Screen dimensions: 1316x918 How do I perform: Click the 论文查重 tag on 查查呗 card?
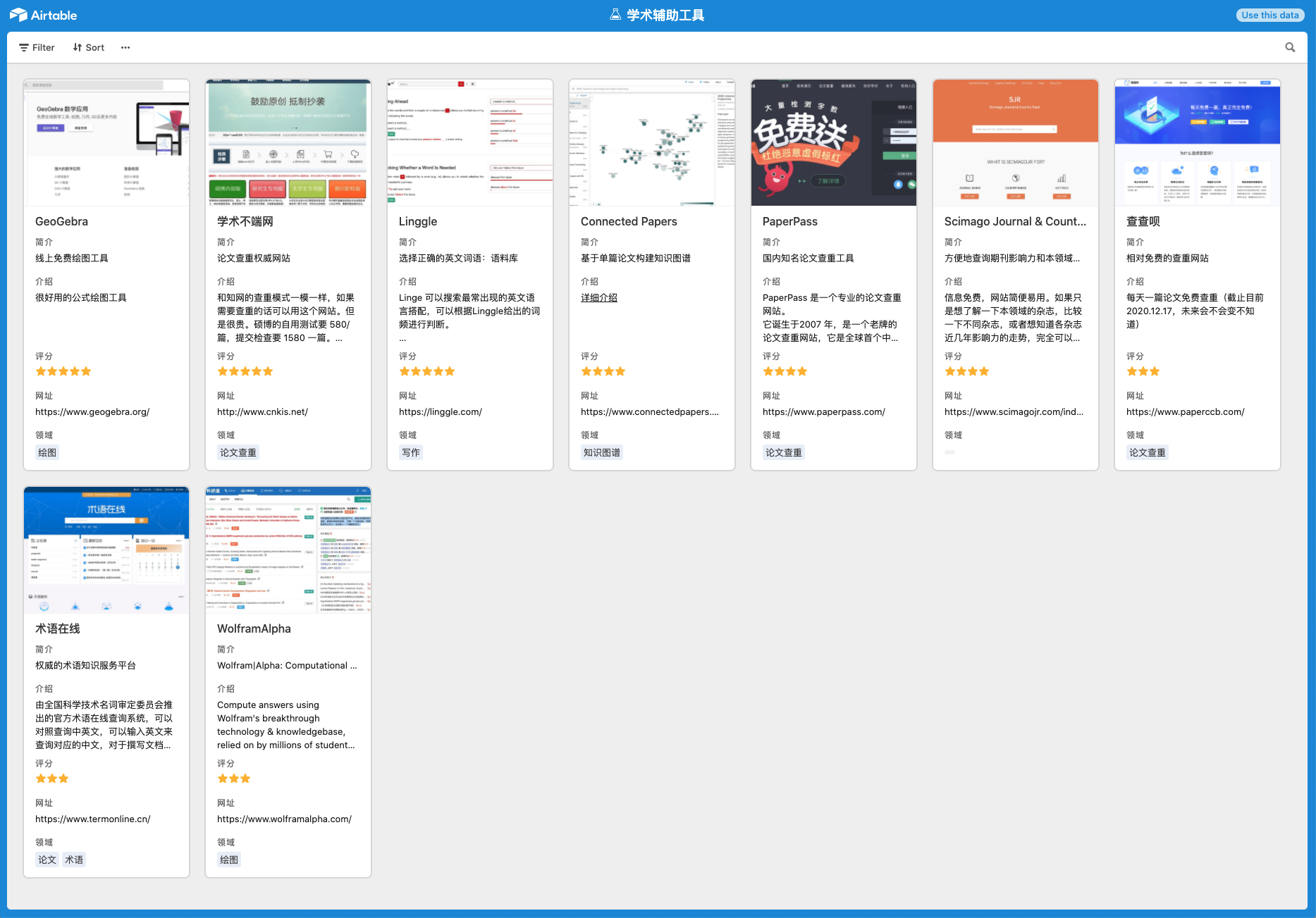1148,452
